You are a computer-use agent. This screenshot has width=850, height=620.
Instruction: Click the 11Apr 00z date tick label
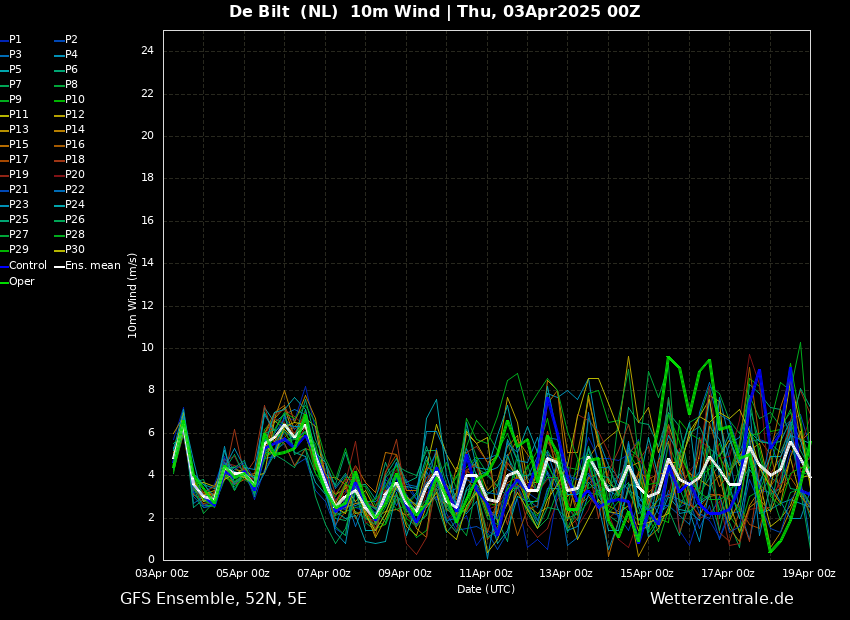[x=486, y=574]
